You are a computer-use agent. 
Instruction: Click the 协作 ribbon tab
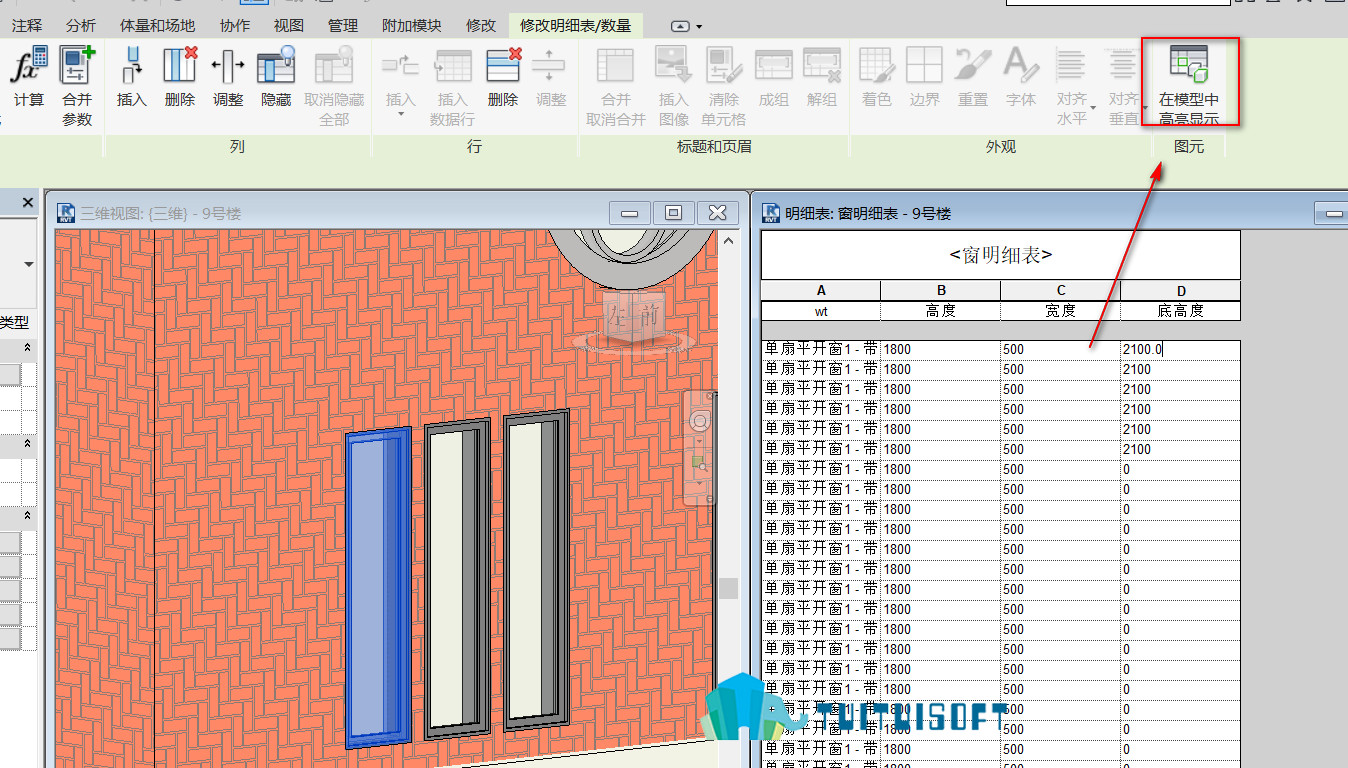tap(234, 25)
